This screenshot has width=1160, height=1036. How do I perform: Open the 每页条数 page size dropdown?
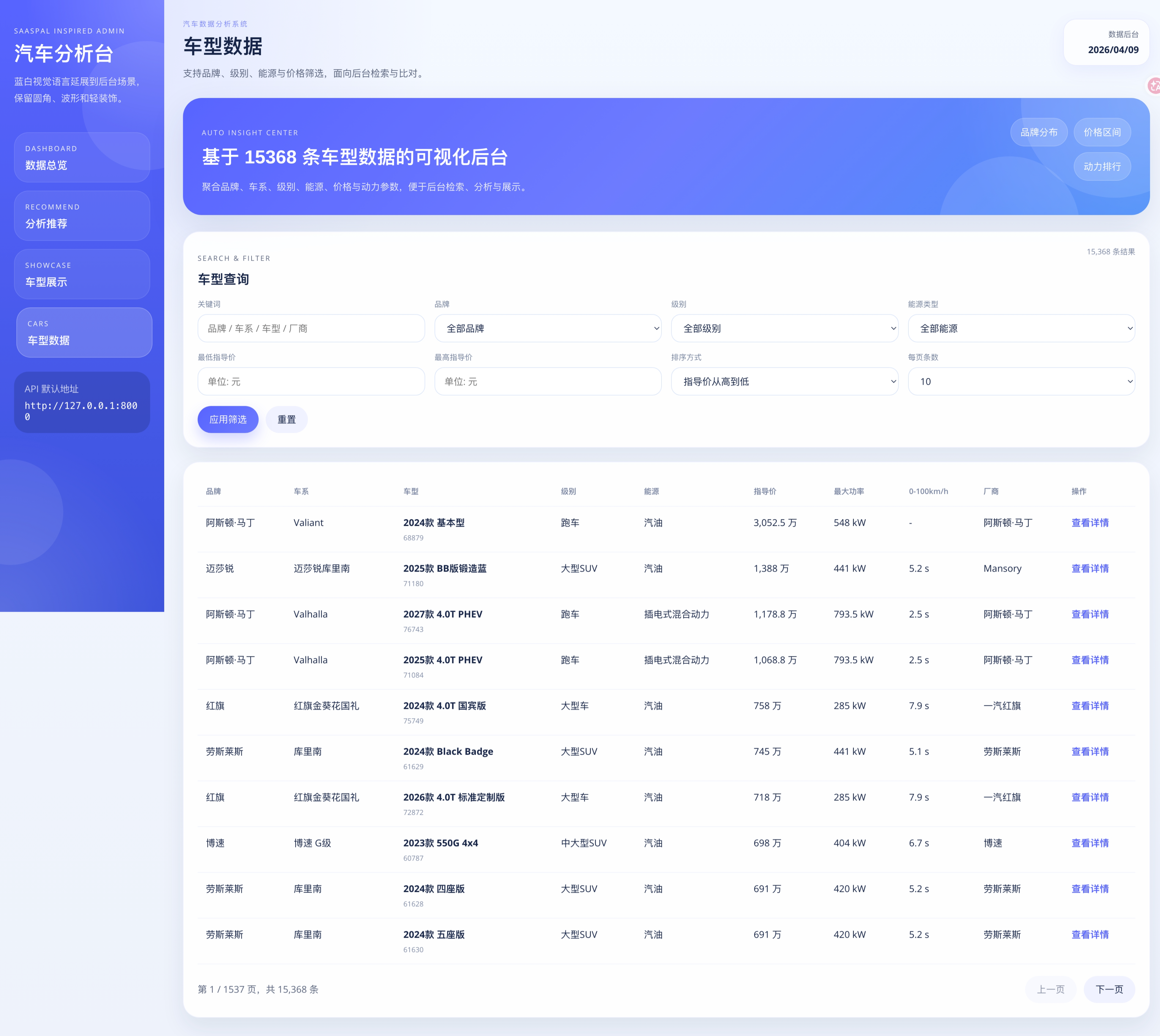coord(1021,381)
